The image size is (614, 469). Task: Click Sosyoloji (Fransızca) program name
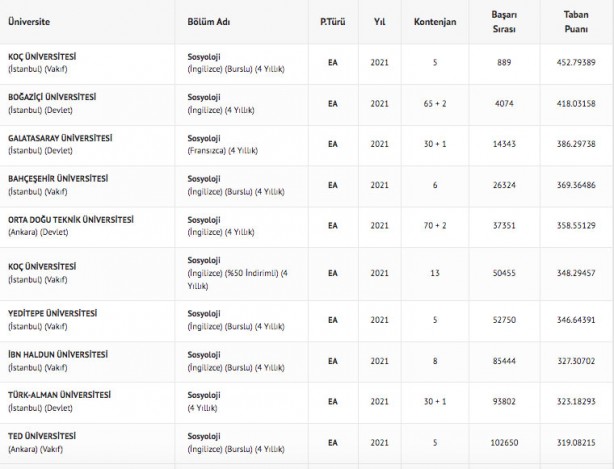click(x=203, y=136)
